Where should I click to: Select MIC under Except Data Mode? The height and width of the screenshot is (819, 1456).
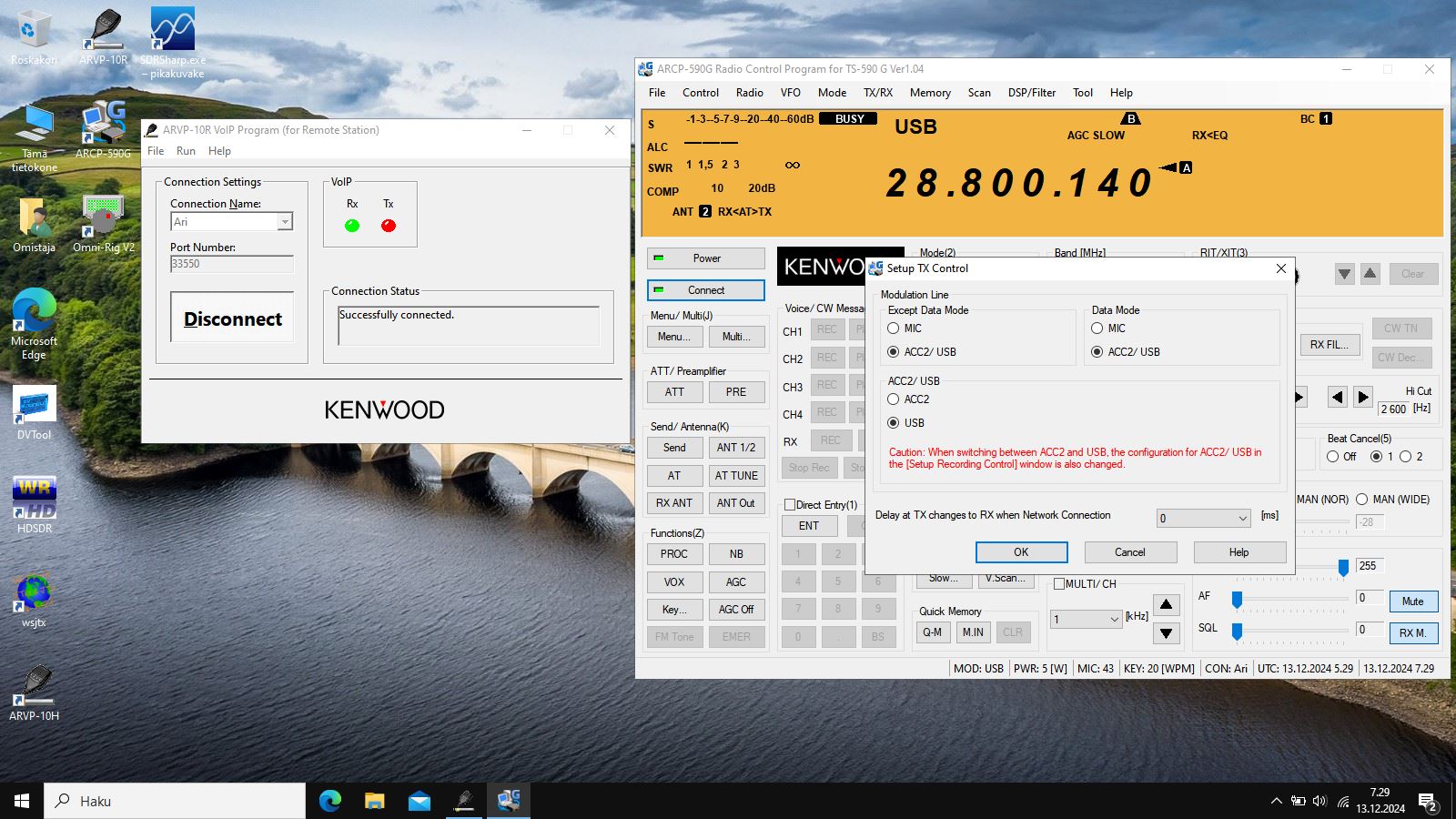pos(905,329)
